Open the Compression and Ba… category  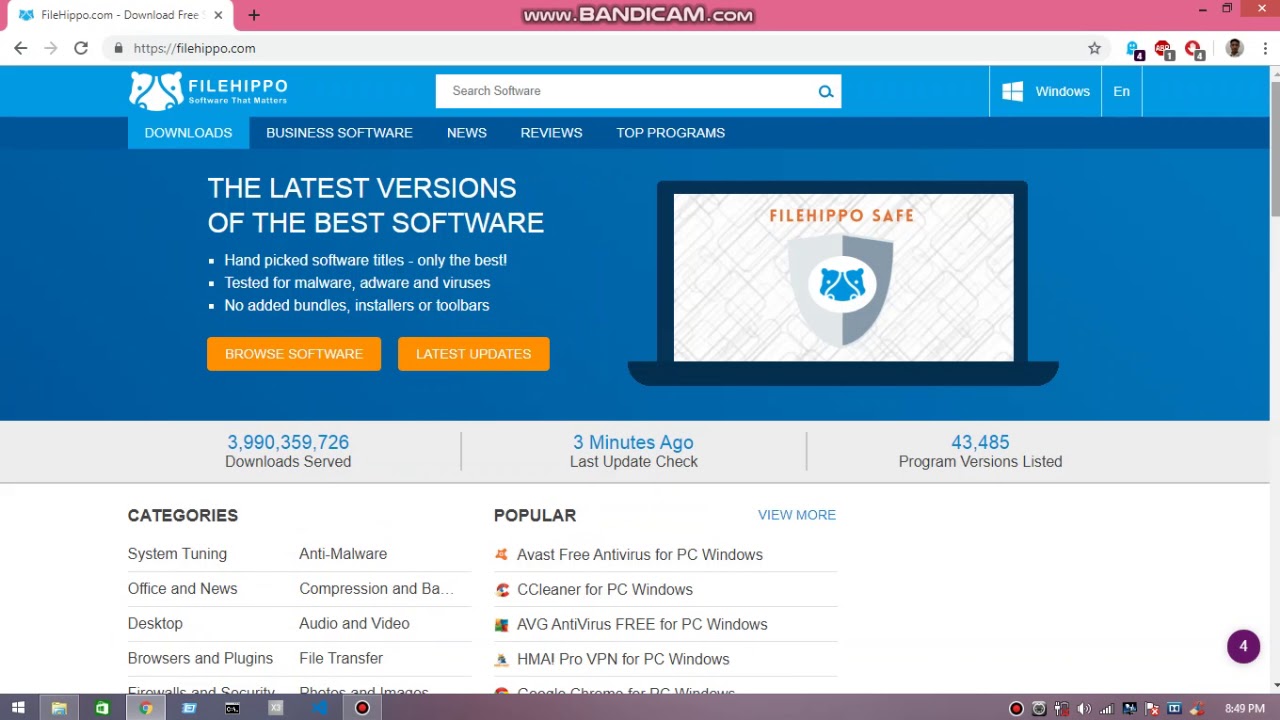point(376,588)
